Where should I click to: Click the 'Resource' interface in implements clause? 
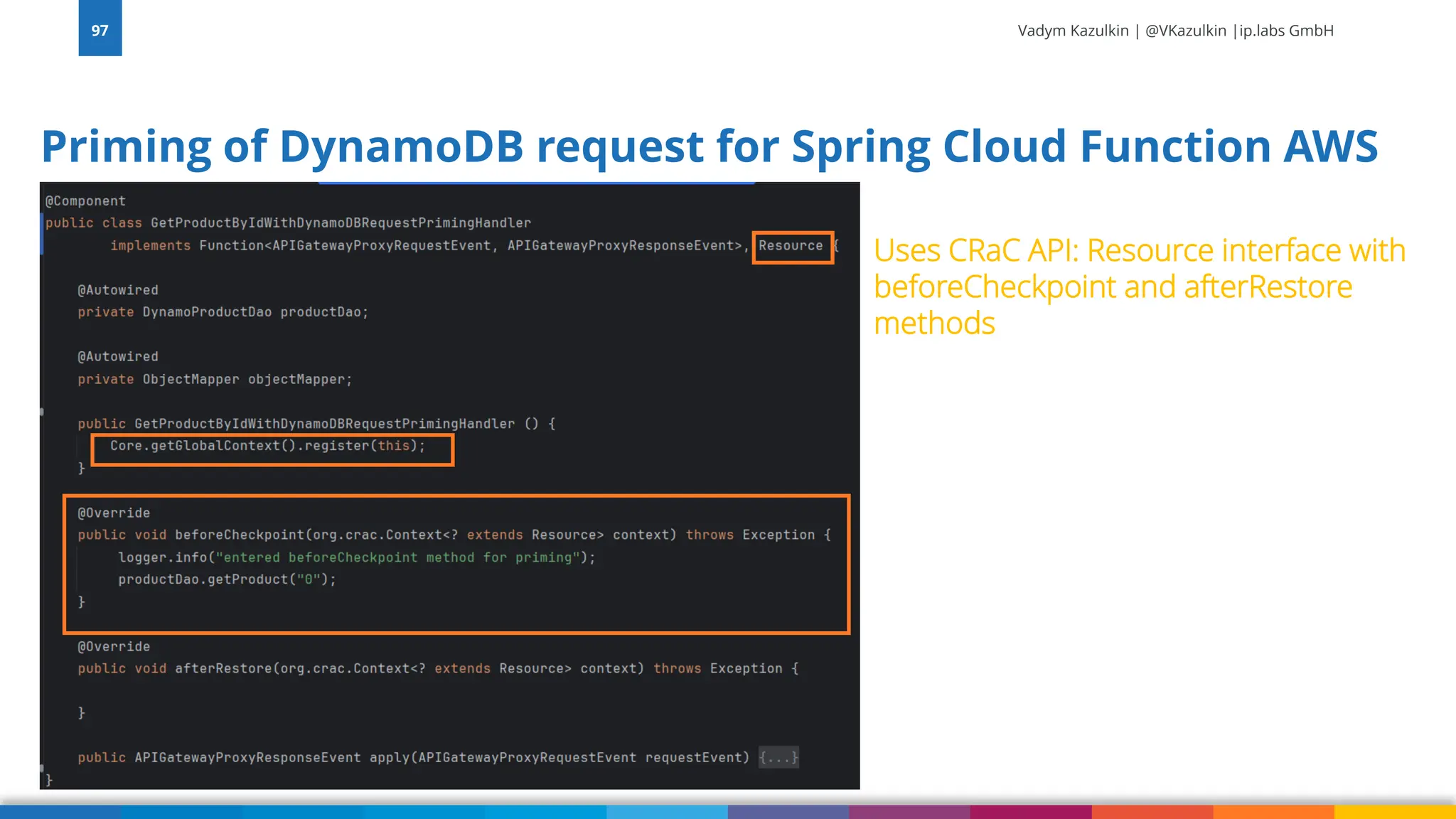tap(791, 246)
